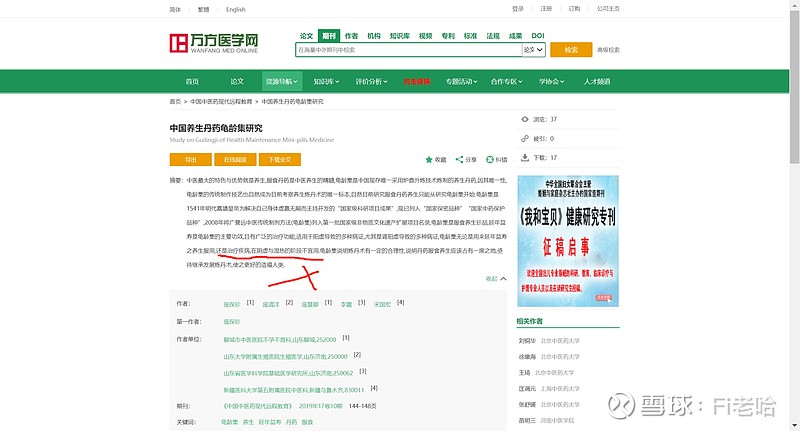Click keyword 延年益寿
Viewport: 800px width, 431px height.
(270, 422)
